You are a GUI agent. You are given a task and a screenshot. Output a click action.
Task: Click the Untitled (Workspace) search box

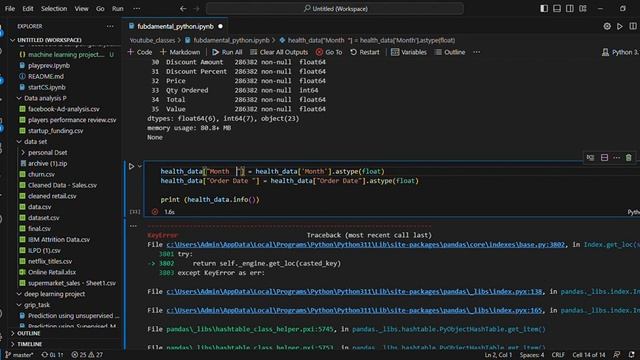[x=335, y=9]
